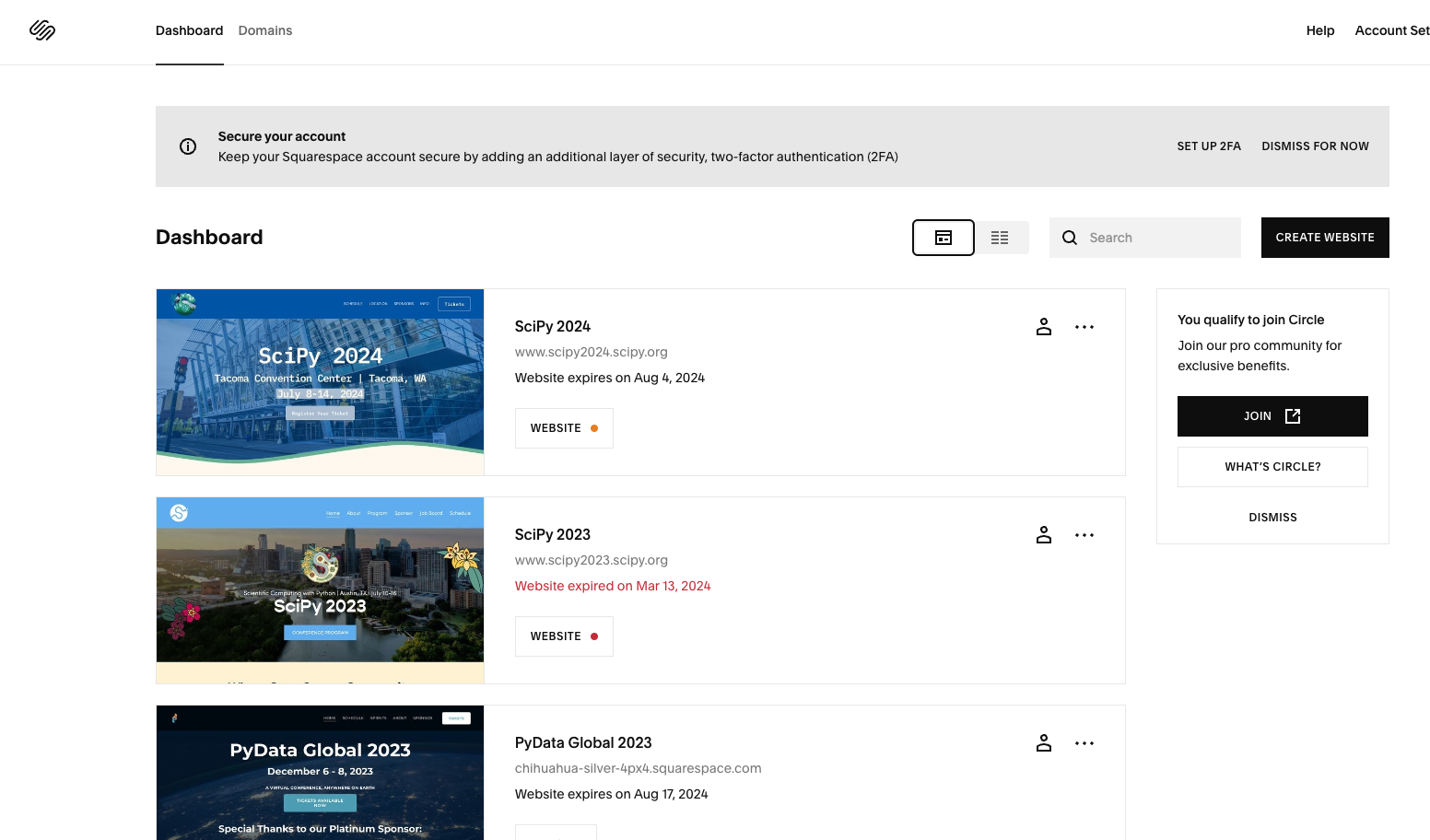Click the SciPy 2023 site title
The width and height of the screenshot is (1430, 840).
tap(553, 535)
